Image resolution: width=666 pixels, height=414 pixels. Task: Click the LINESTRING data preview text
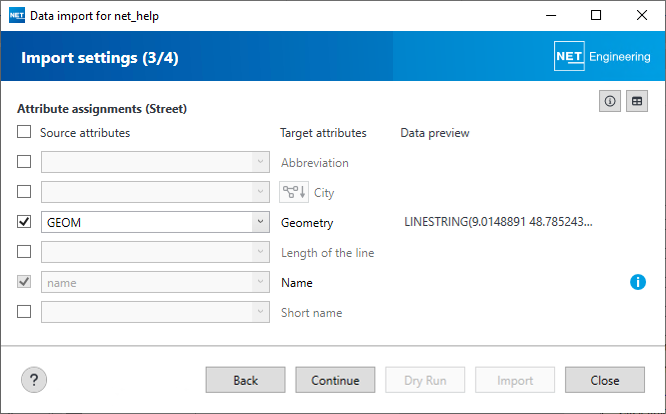click(x=498, y=222)
